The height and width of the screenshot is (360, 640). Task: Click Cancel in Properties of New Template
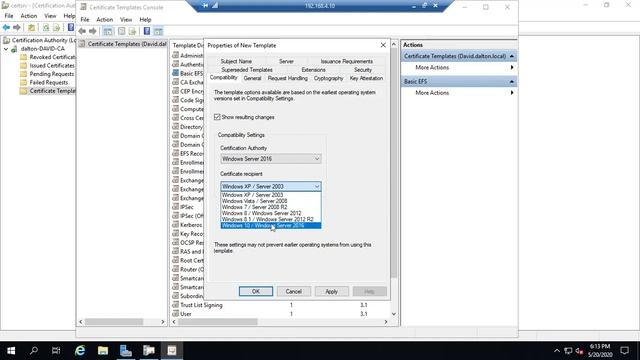(x=293, y=291)
